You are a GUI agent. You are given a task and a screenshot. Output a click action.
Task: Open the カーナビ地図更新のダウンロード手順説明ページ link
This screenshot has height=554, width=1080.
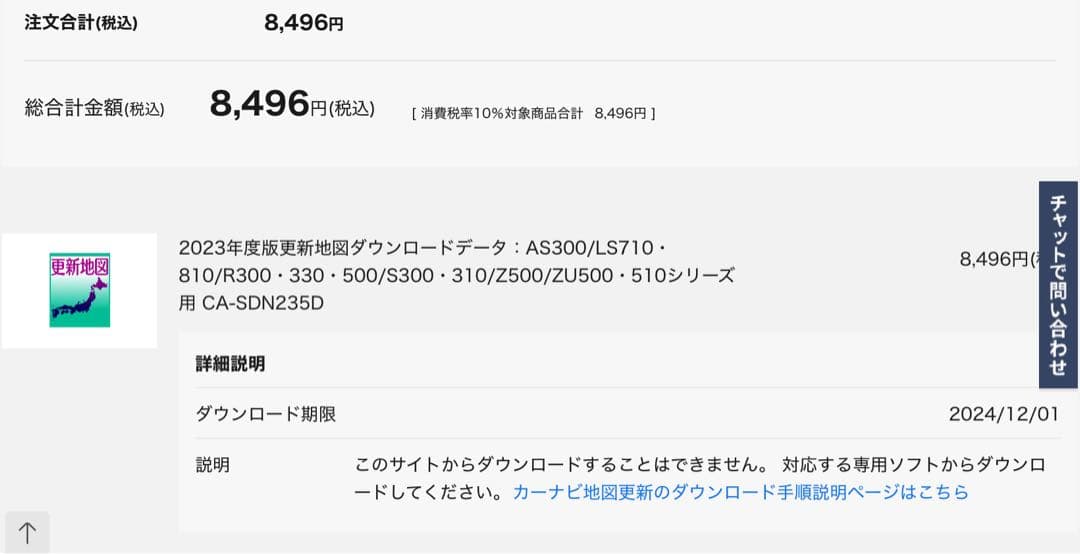pyautogui.click(x=740, y=492)
